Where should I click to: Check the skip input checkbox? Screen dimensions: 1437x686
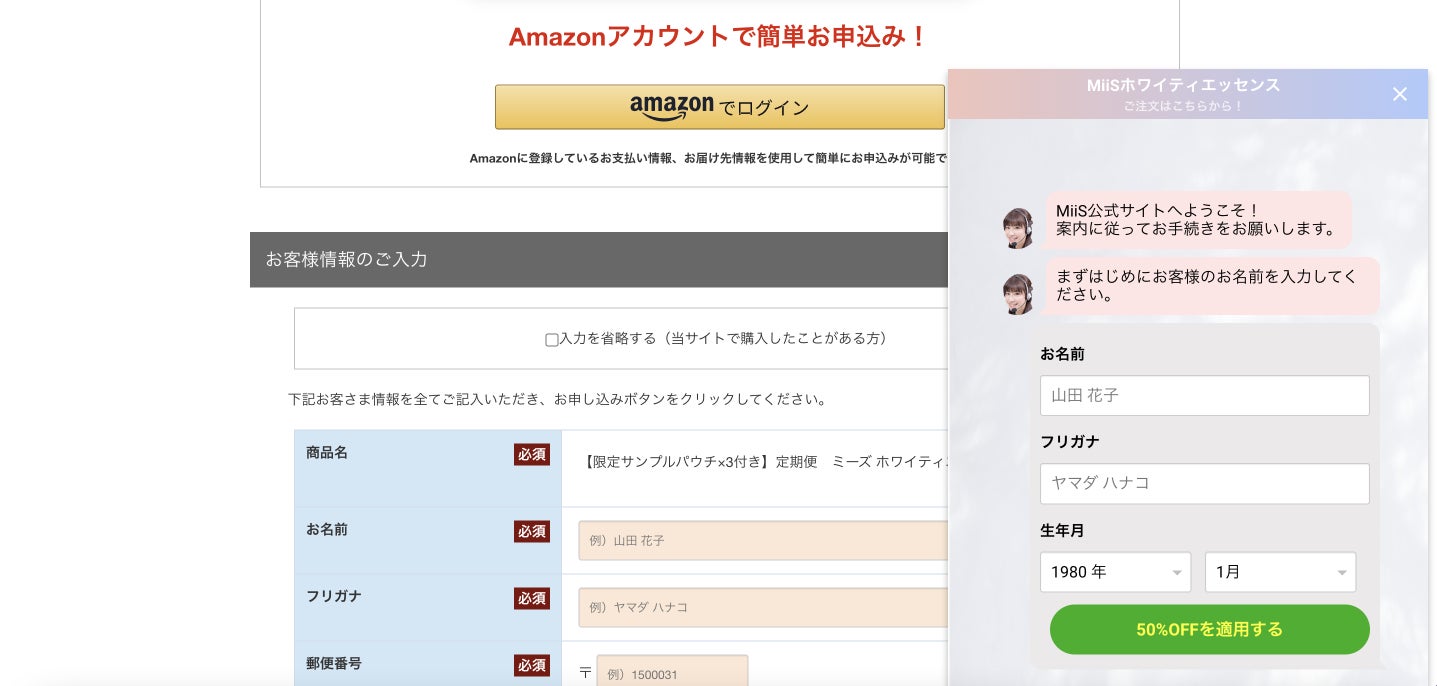tap(551, 340)
